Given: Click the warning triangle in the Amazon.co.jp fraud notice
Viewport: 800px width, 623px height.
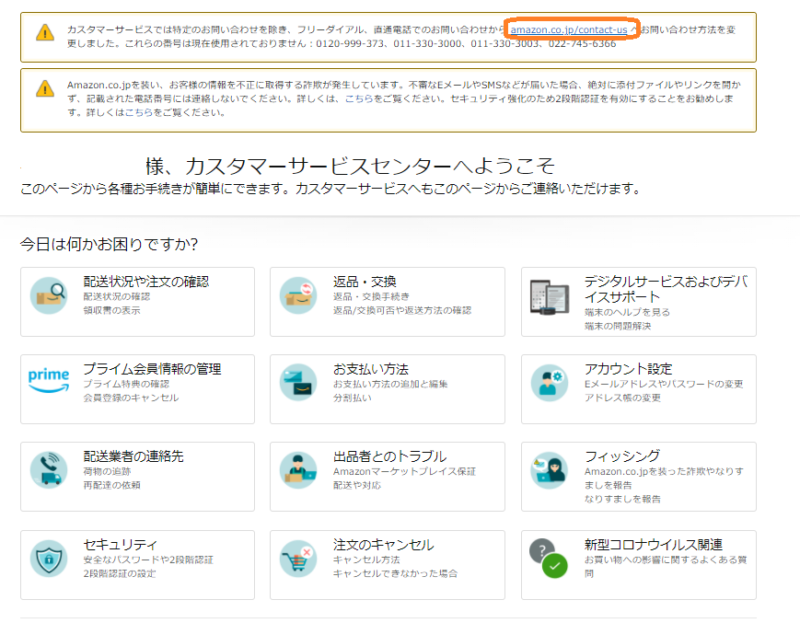Looking at the screenshot, I should click(45, 89).
